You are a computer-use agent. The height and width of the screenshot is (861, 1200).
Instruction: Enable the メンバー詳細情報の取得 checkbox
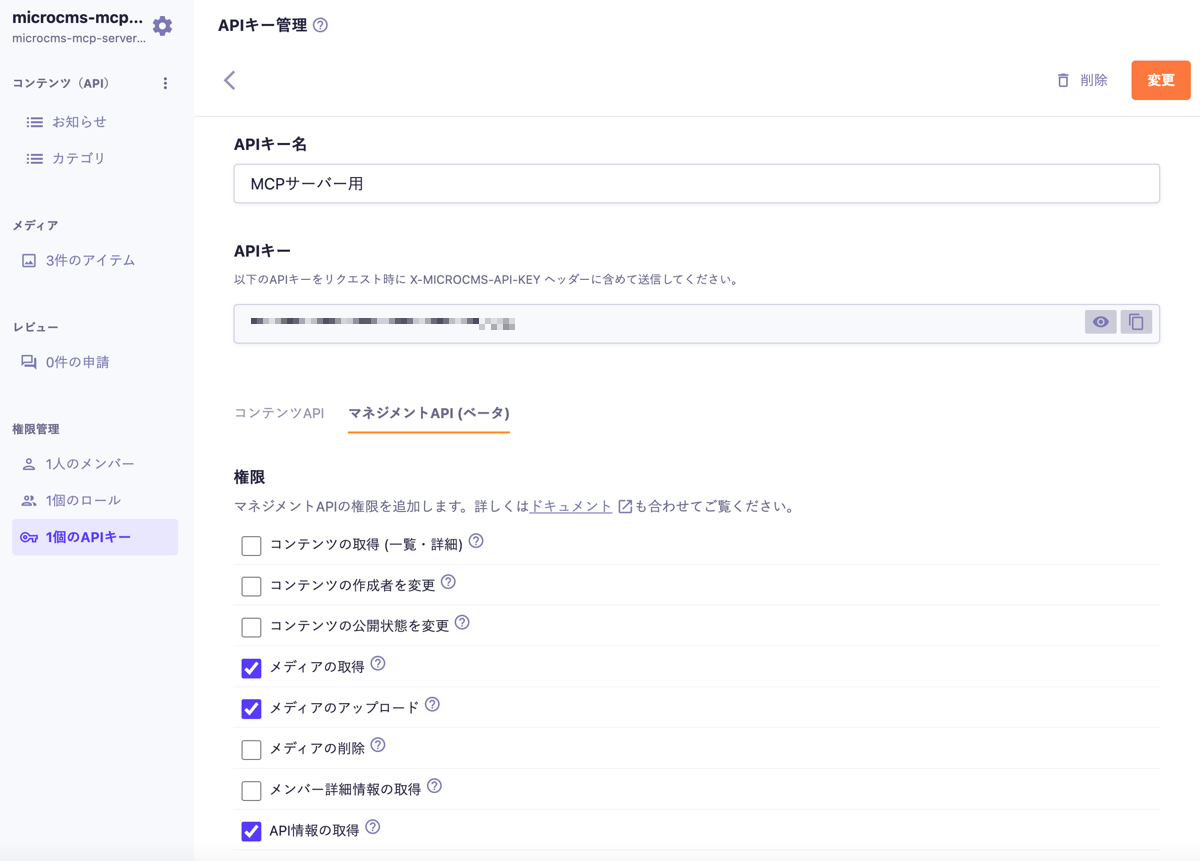[x=251, y=790]
